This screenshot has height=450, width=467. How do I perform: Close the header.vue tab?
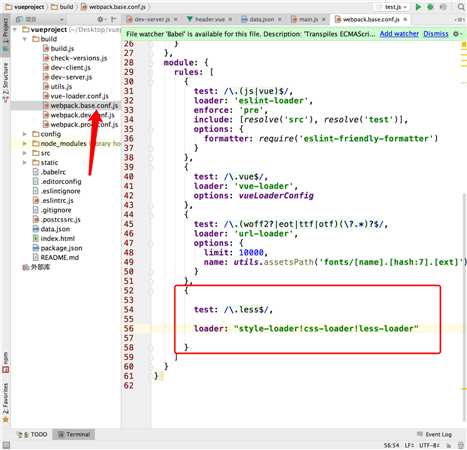[230, 19]
